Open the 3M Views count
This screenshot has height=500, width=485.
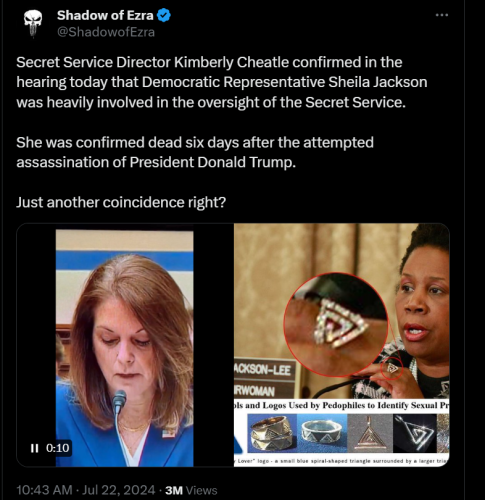[191, 490]
